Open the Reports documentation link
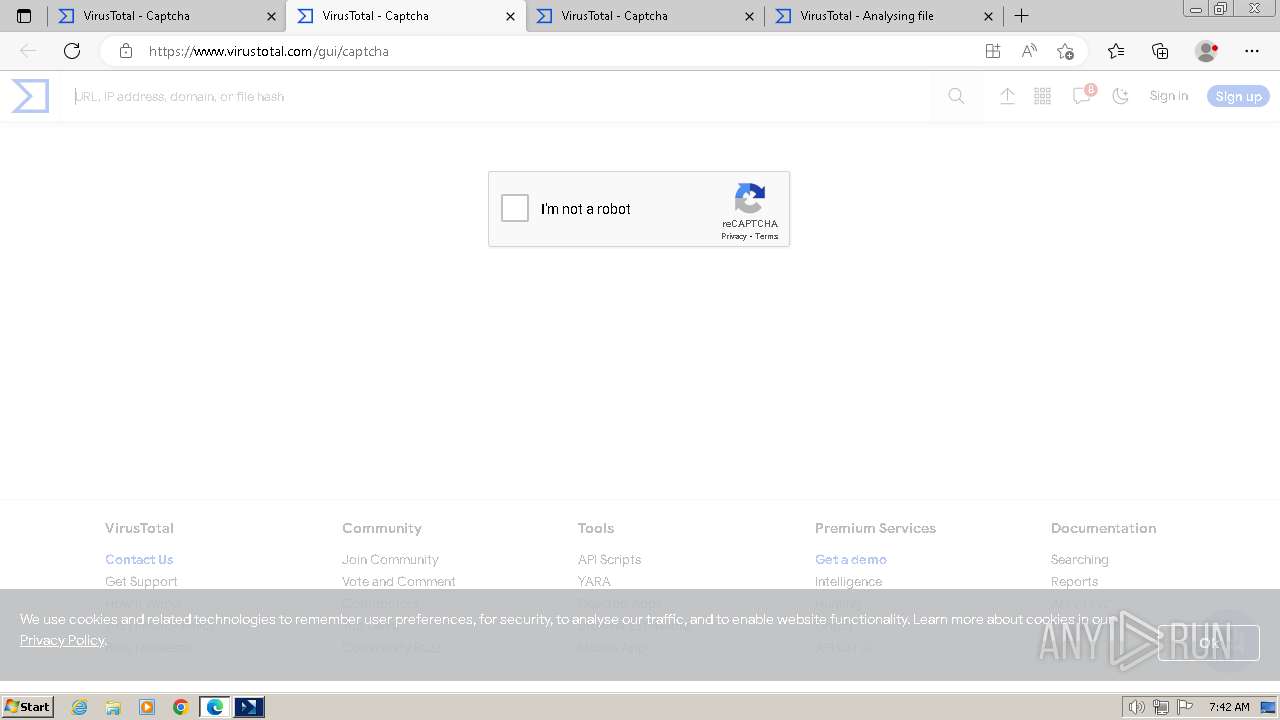The width and height of the screenshot is (1280, 720). coord(1074,582)
